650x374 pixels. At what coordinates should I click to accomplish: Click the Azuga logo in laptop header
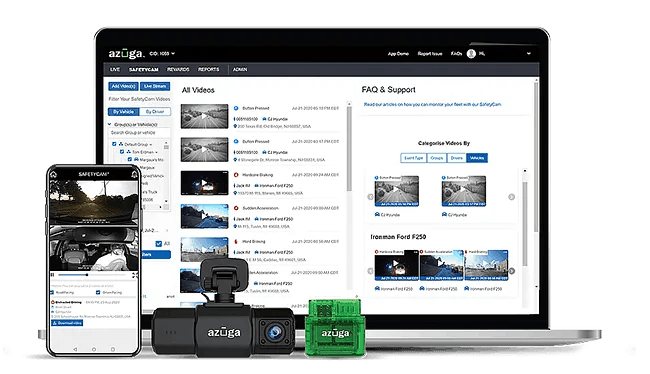[x=126, y=53]
